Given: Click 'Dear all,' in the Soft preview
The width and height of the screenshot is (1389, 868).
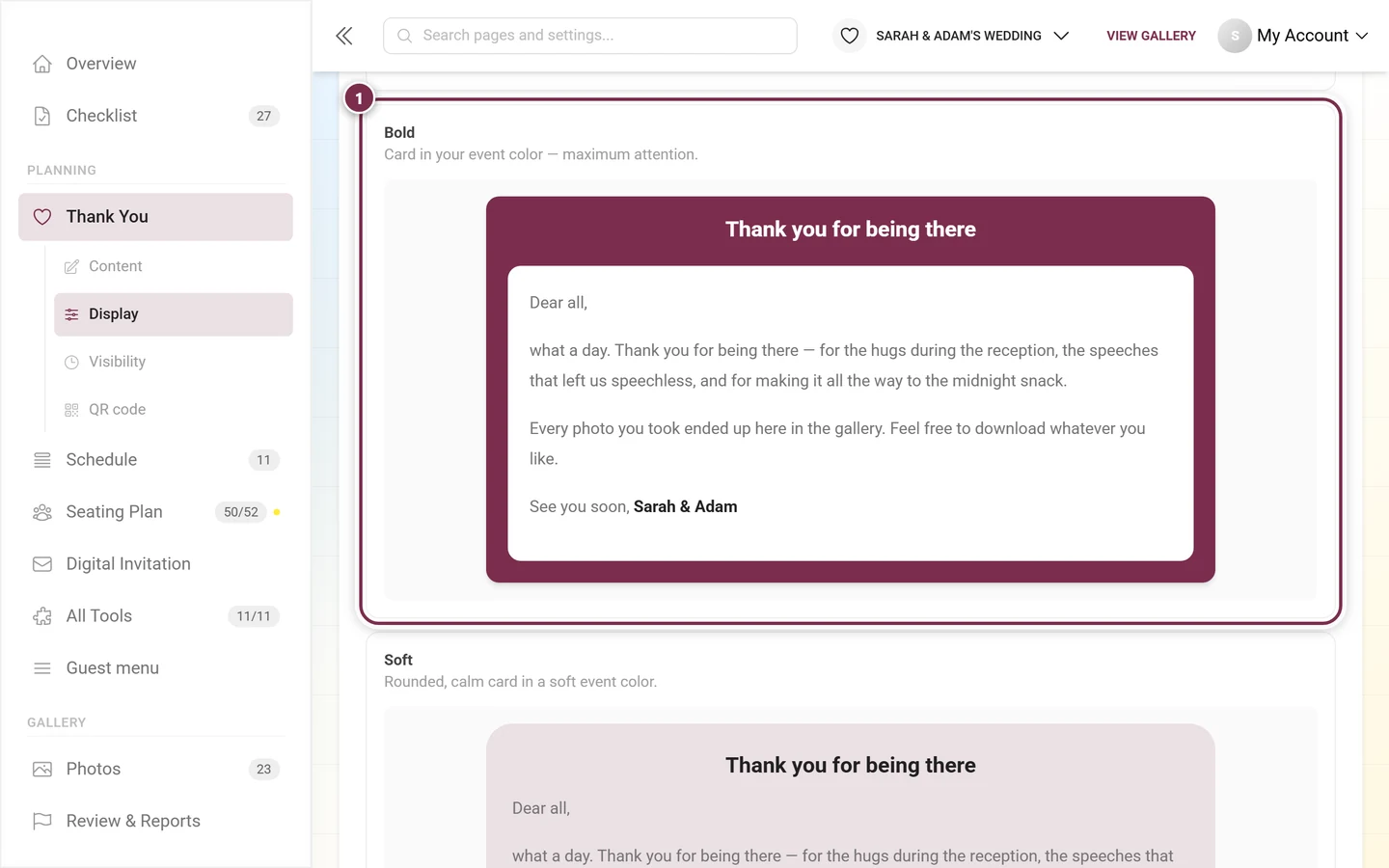Looking at the screenshot, I should pyautogui.click(x=541, y=808).
